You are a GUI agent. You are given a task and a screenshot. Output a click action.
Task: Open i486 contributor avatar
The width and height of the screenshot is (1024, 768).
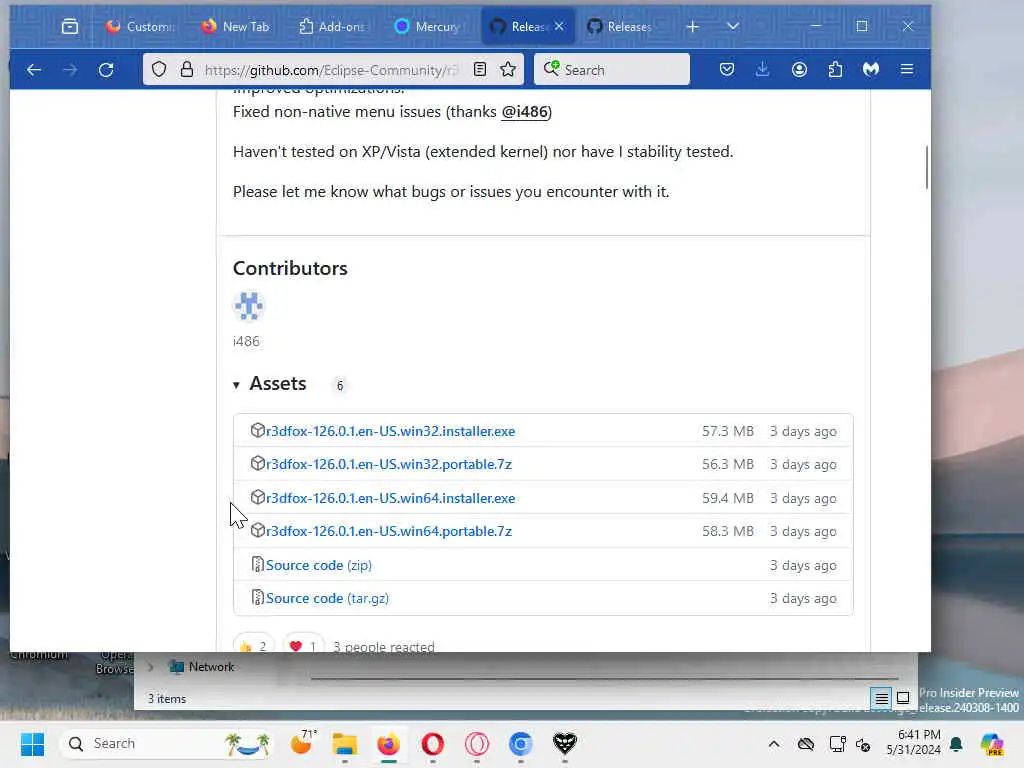(248, 306)
